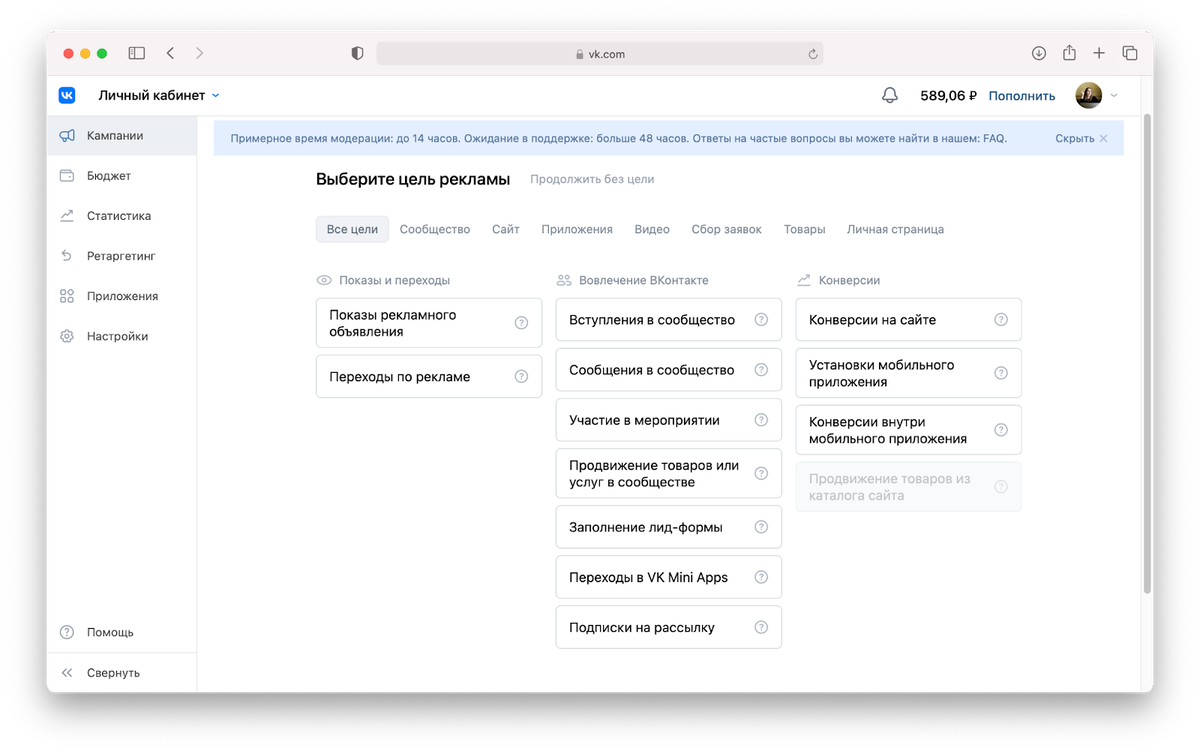The image size is (1200, 754).
Task: Open the profile avatar dropdown menu
Action: click(x=1091, y=94)
